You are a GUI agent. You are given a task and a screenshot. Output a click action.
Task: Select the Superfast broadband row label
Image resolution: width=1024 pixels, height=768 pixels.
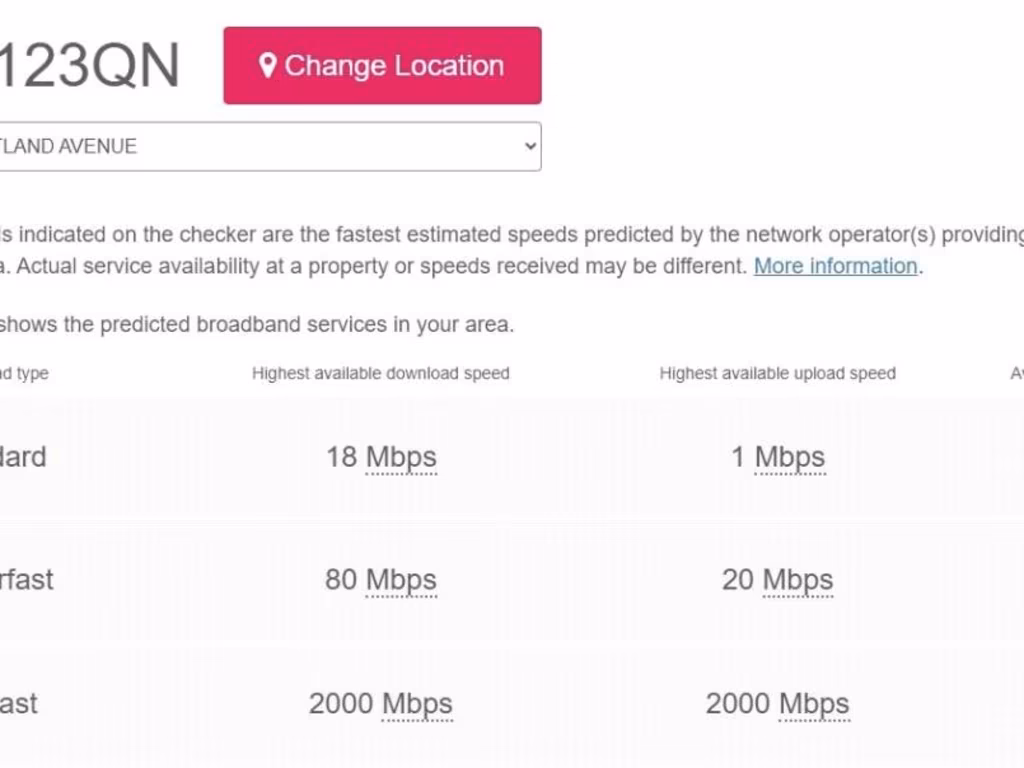coord(26,580)
